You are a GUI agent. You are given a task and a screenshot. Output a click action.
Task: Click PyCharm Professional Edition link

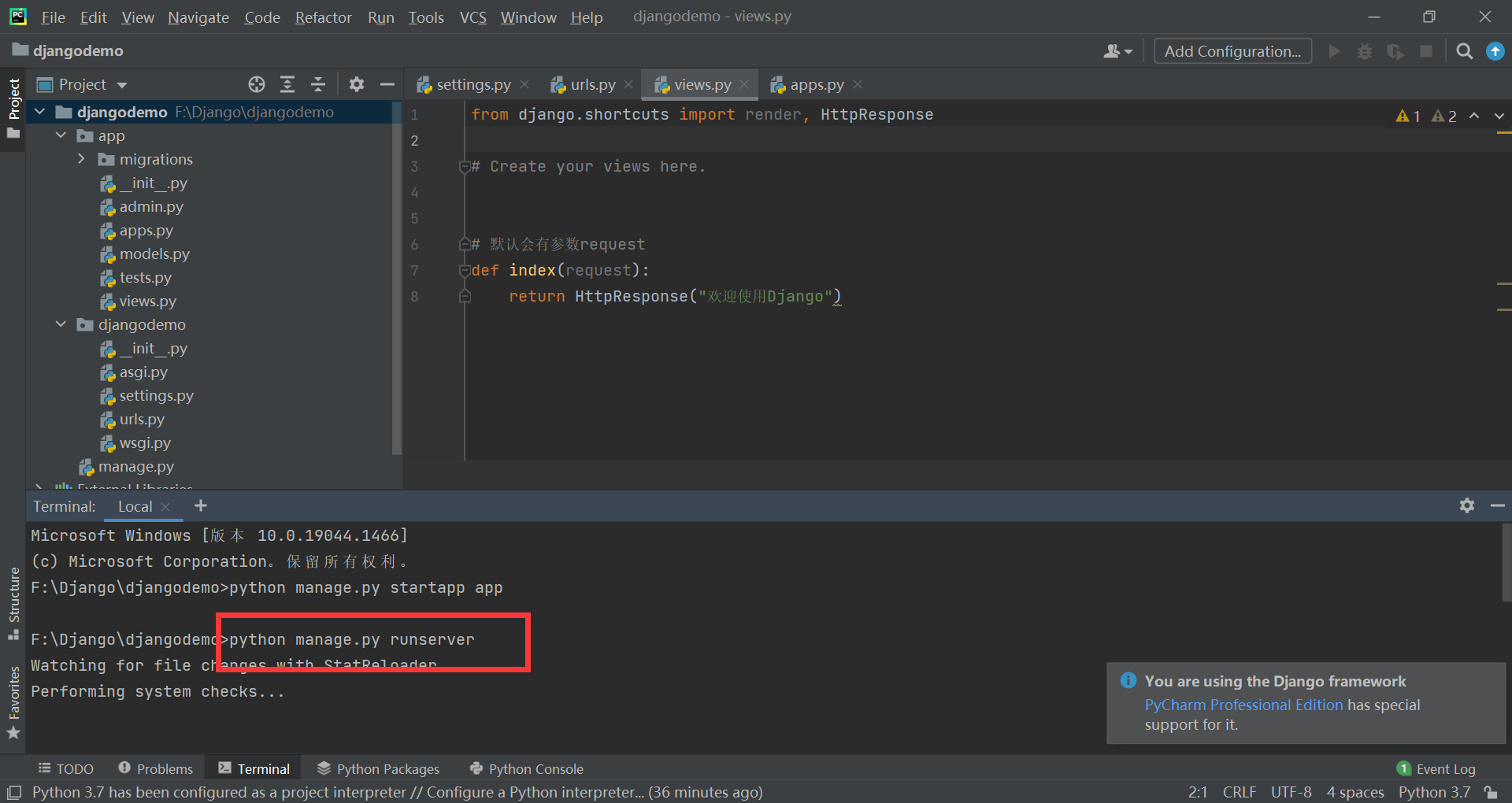(1243, 705)
